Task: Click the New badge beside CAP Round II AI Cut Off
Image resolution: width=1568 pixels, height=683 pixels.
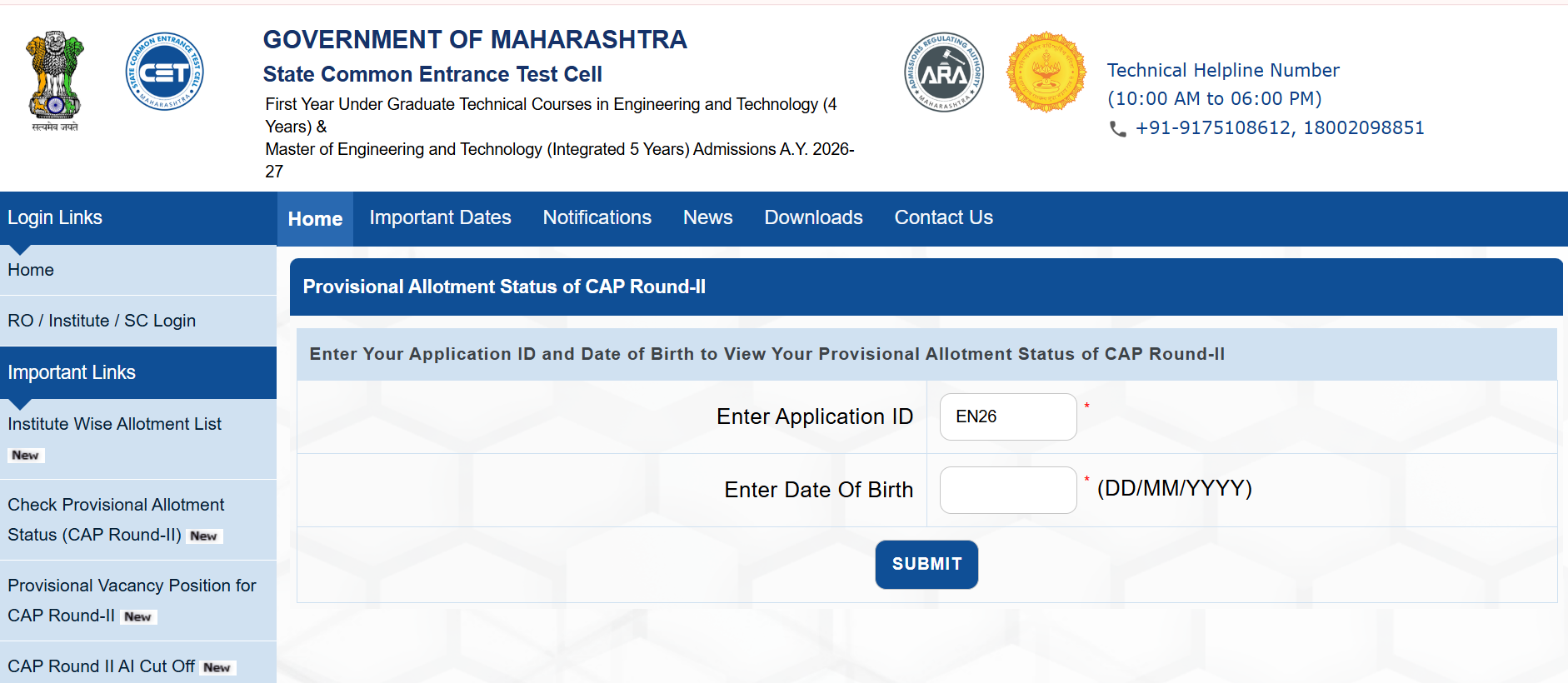Action: point(217,667)
